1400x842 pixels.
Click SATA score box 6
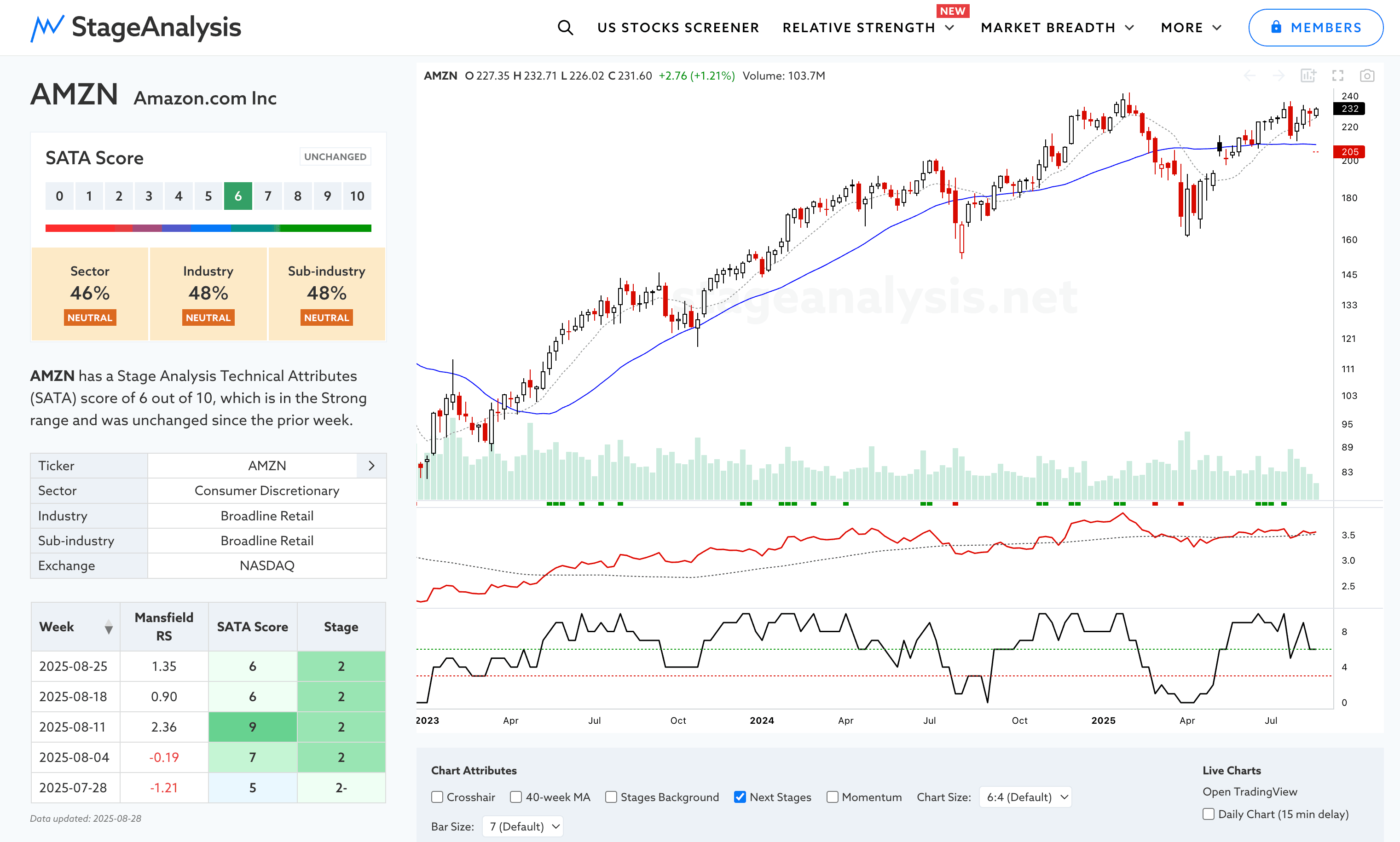[x=238, y=196]
